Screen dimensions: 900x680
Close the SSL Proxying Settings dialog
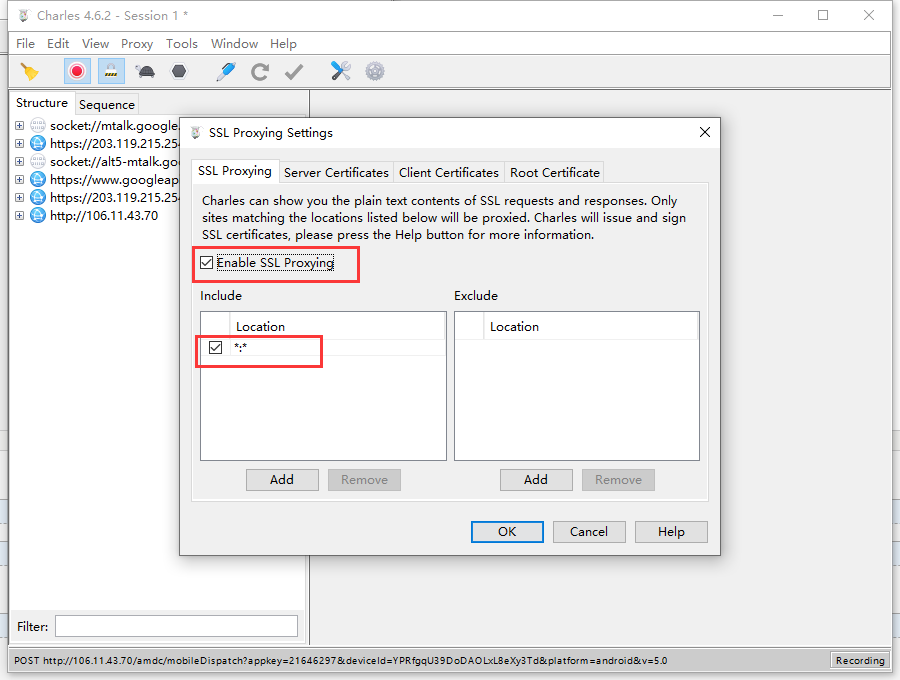pos(705,133)
